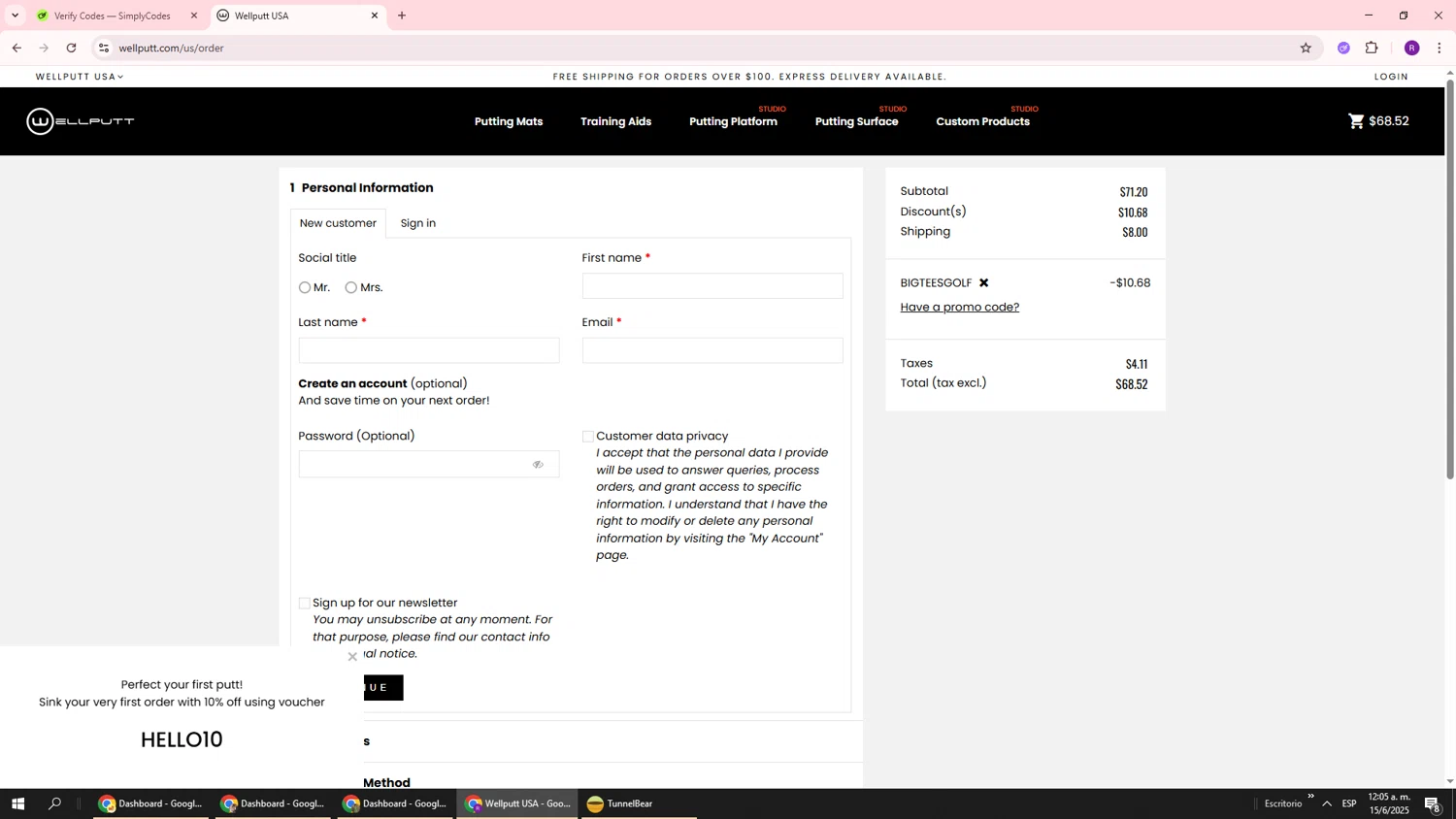The width and height of the screenshot is (1456, 819).
Task: Open Windows notification center icon
Action: point(1433,803)
